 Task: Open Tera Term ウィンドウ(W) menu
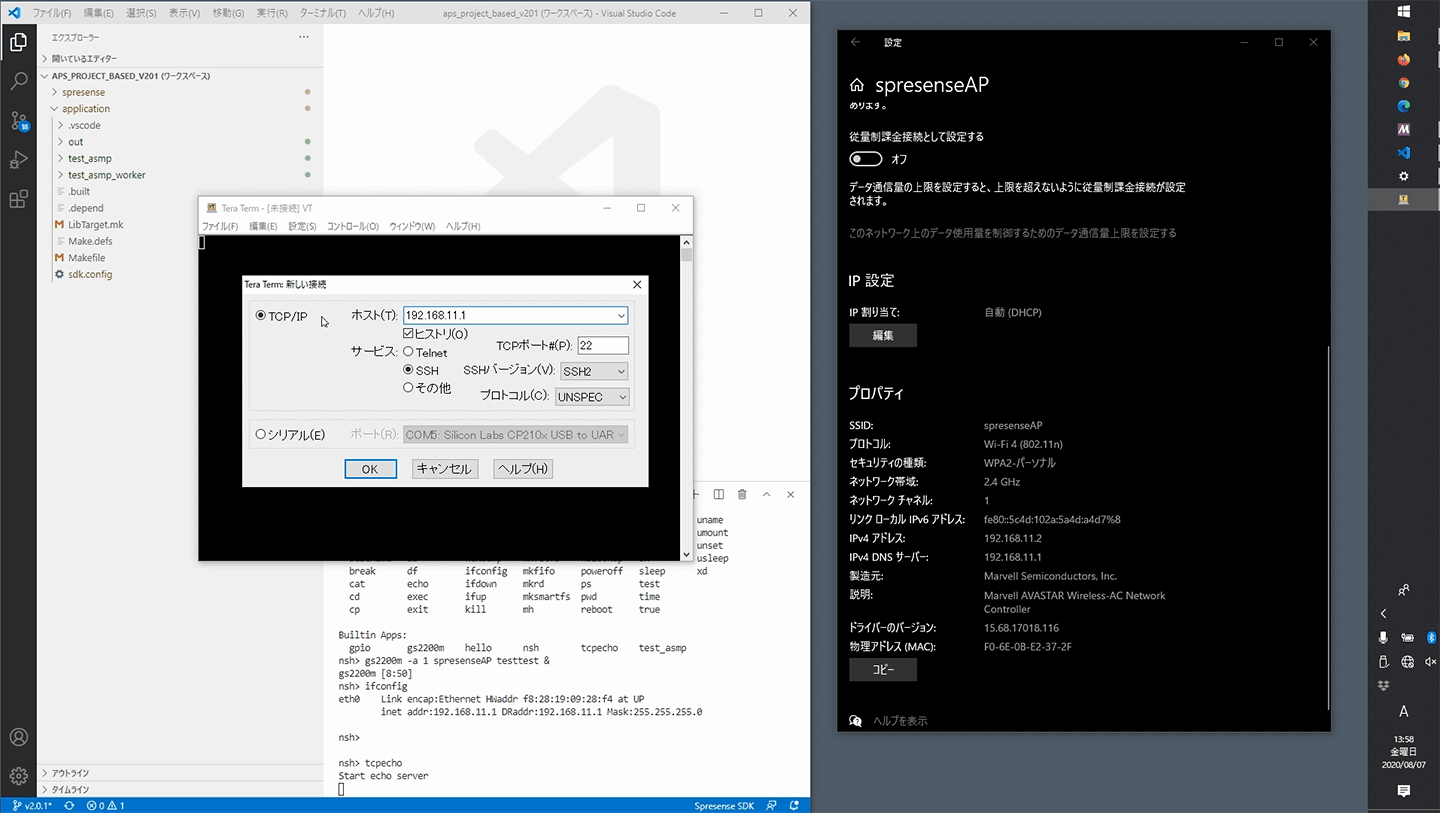[412, 226]
